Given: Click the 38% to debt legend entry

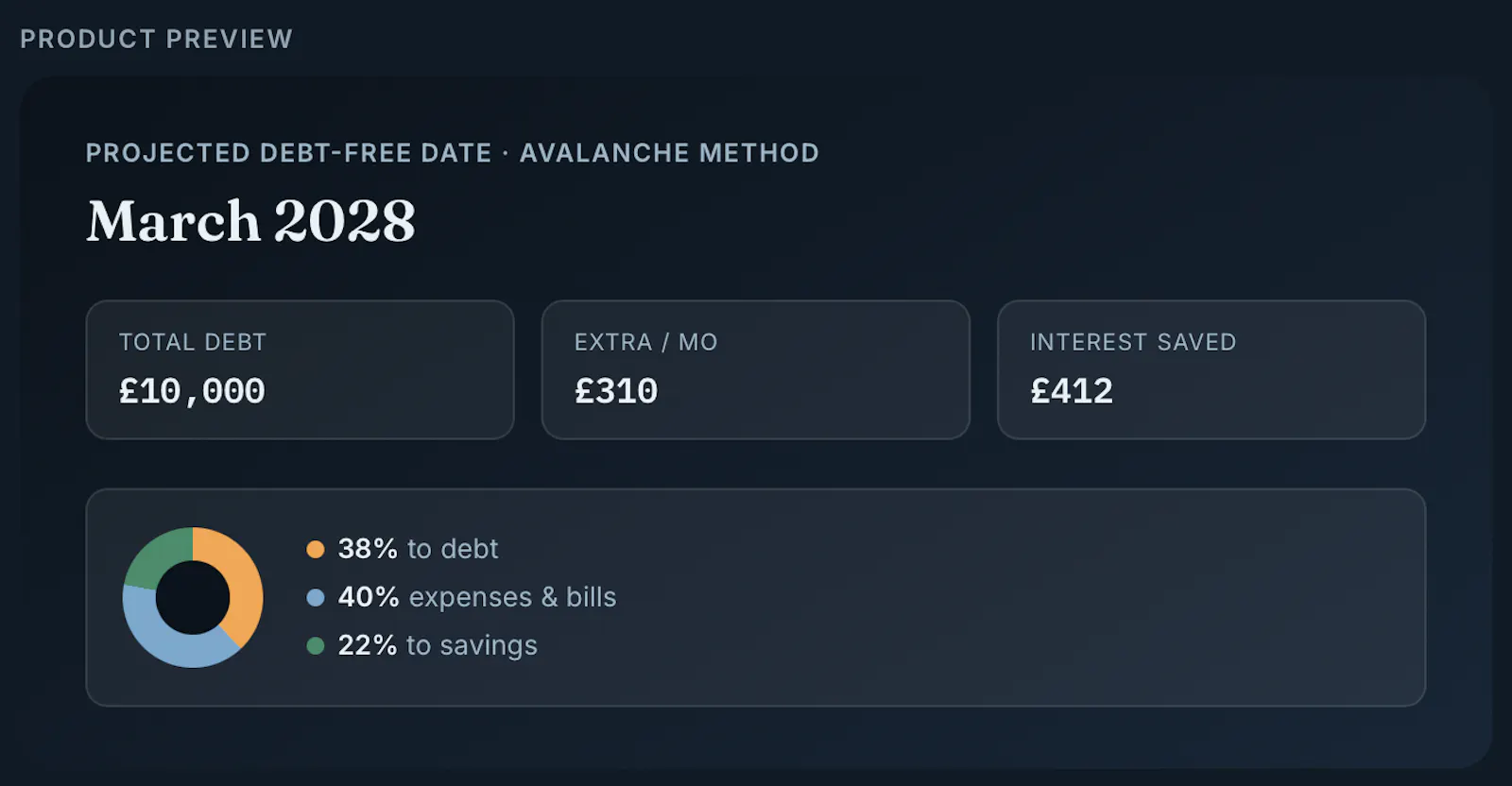Looking at the screenshot, I should tap(418, 549).
